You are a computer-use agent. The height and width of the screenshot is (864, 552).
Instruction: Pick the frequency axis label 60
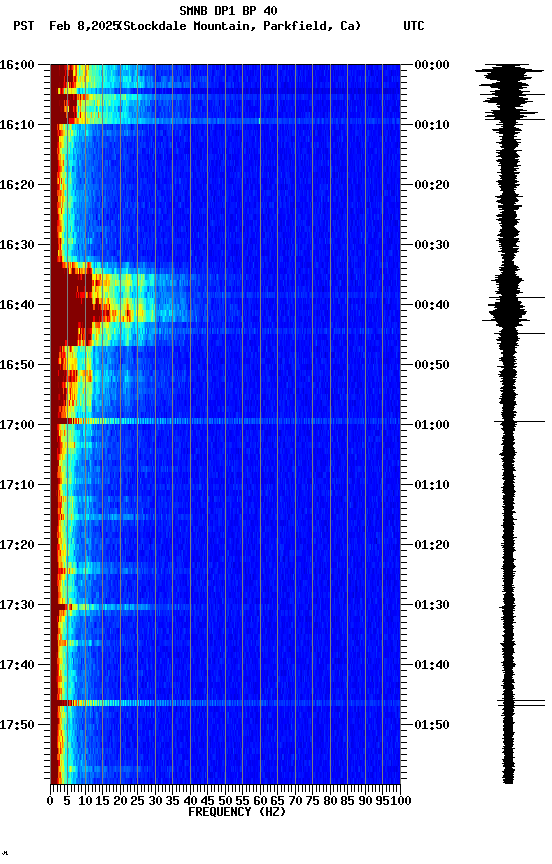point(261,801)
